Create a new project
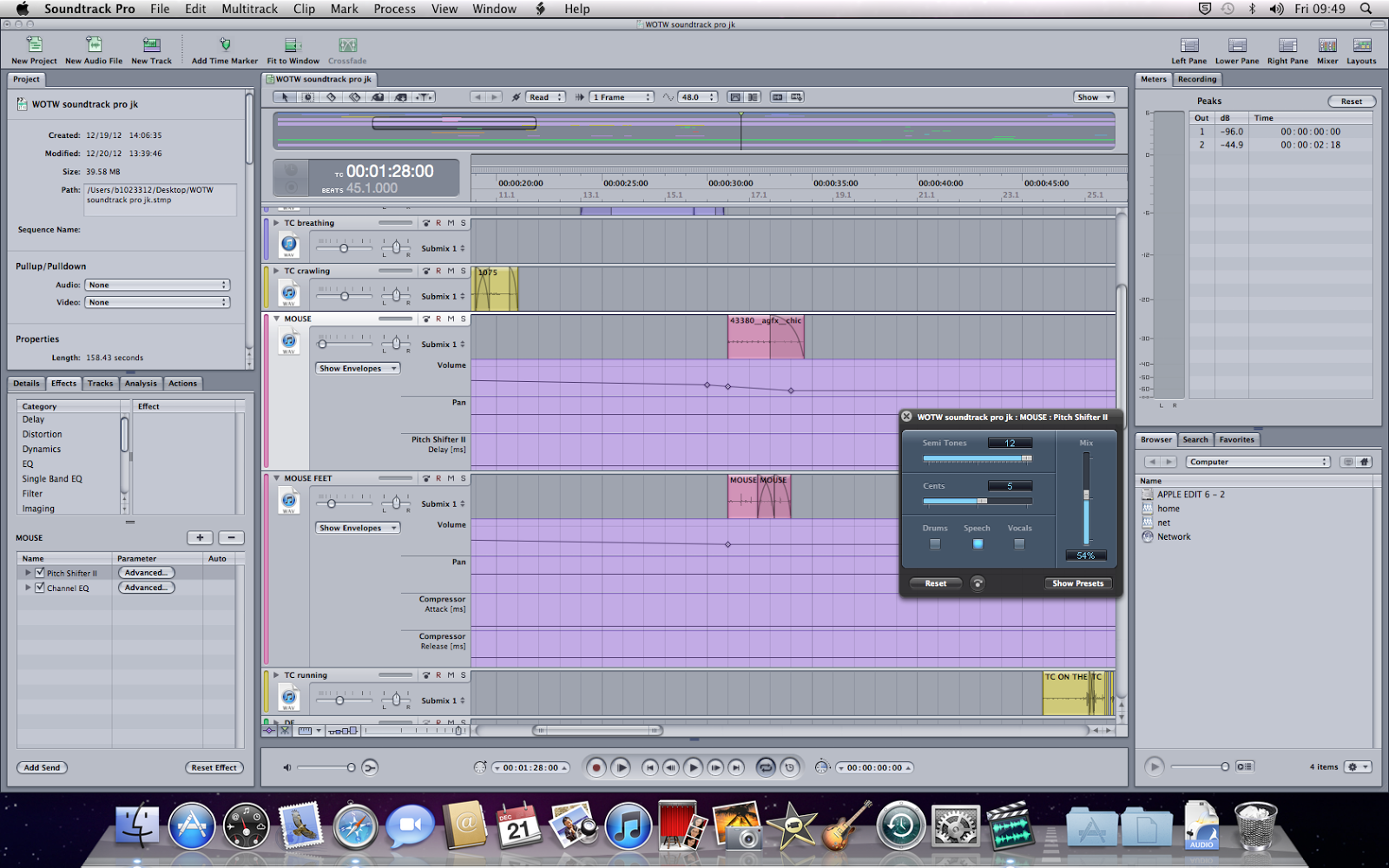 tap(32, 49)
